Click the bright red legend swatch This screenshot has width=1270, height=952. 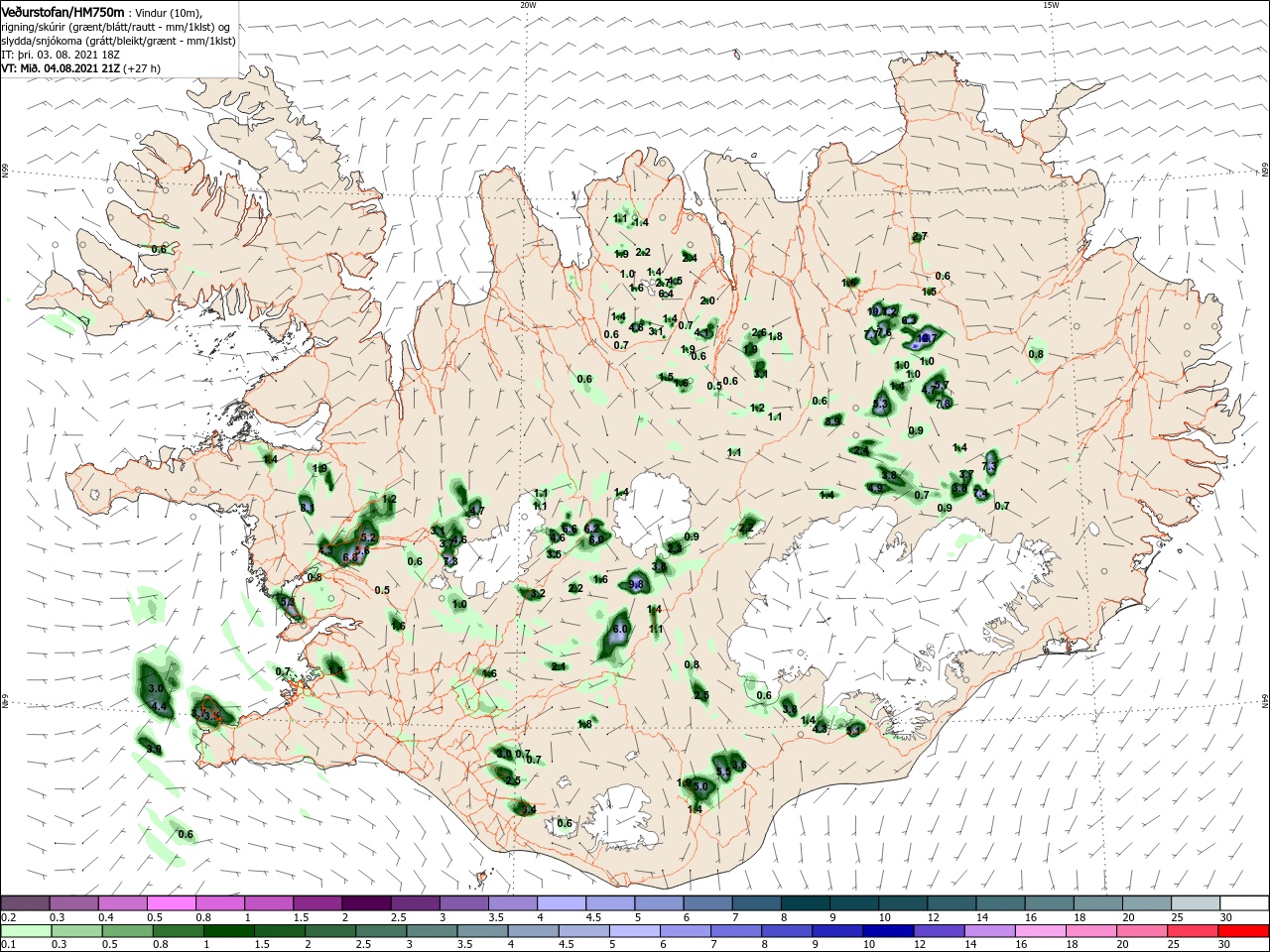1244,931
